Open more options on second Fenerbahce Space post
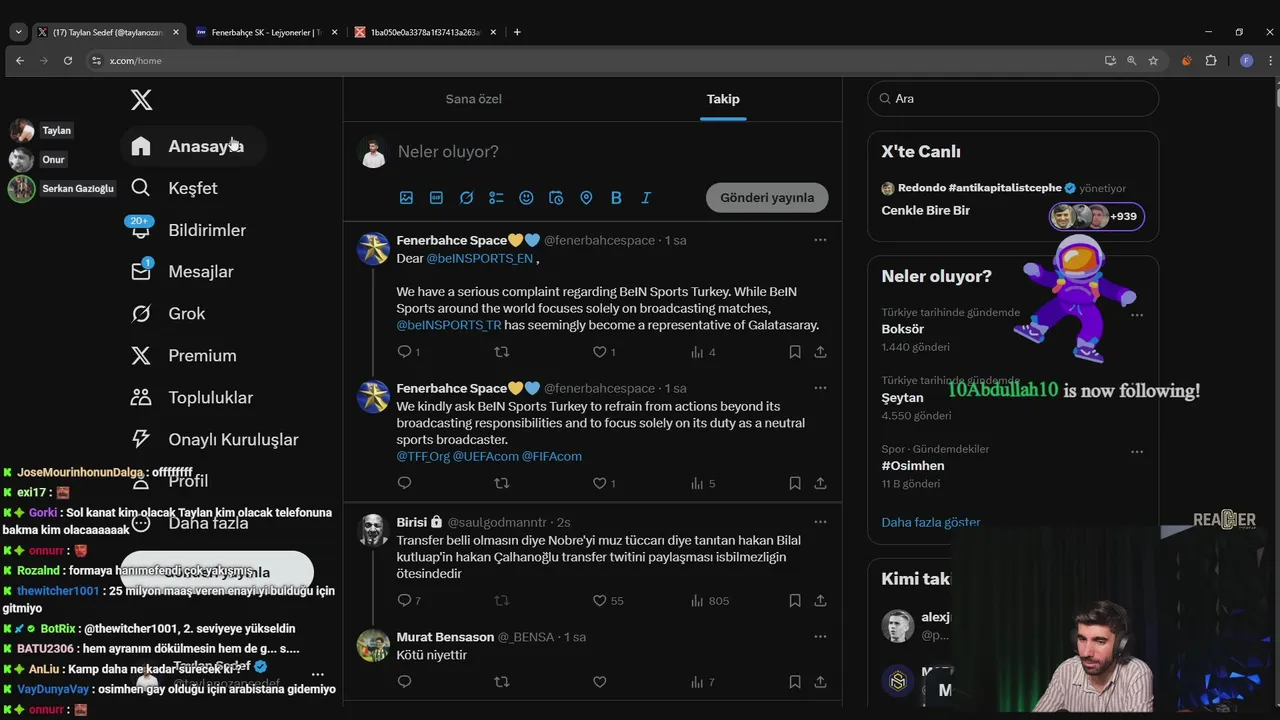 click(x=820, y=388)
